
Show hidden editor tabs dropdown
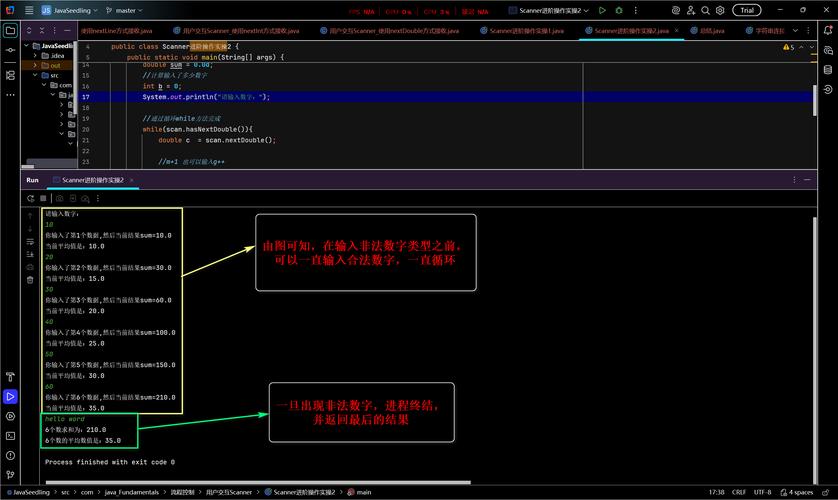795,30
